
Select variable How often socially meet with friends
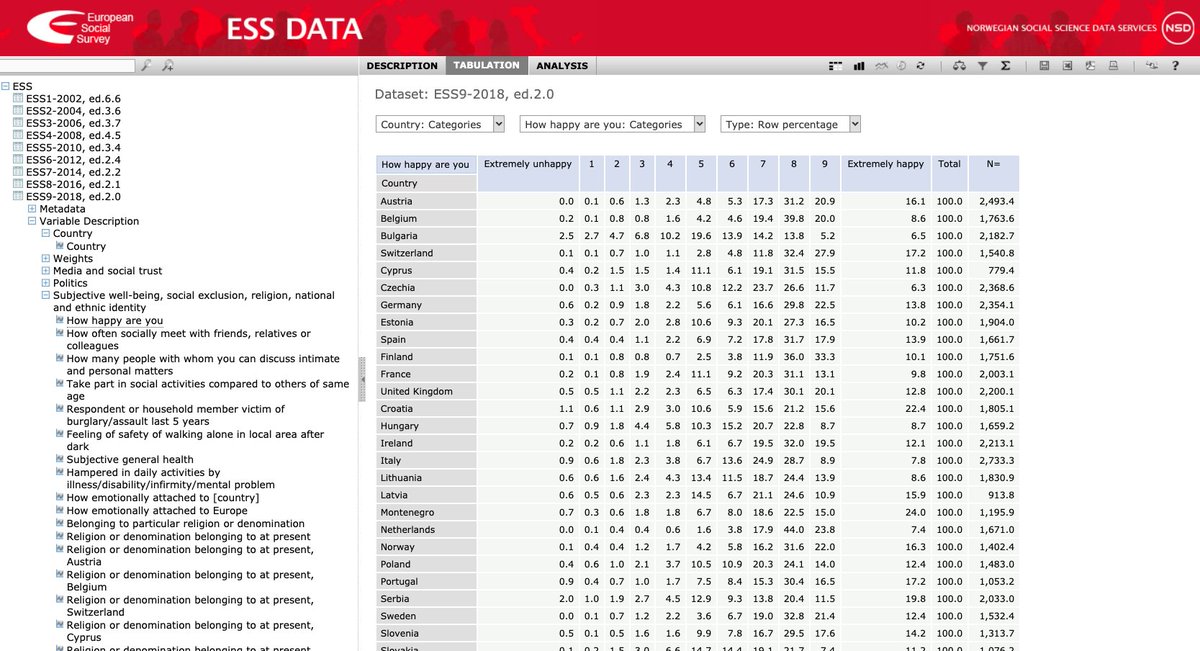(x=189, y=340)
